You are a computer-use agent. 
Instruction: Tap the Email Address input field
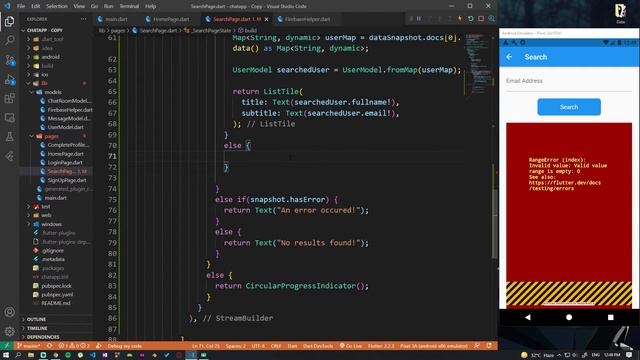(x=569, y=81)
